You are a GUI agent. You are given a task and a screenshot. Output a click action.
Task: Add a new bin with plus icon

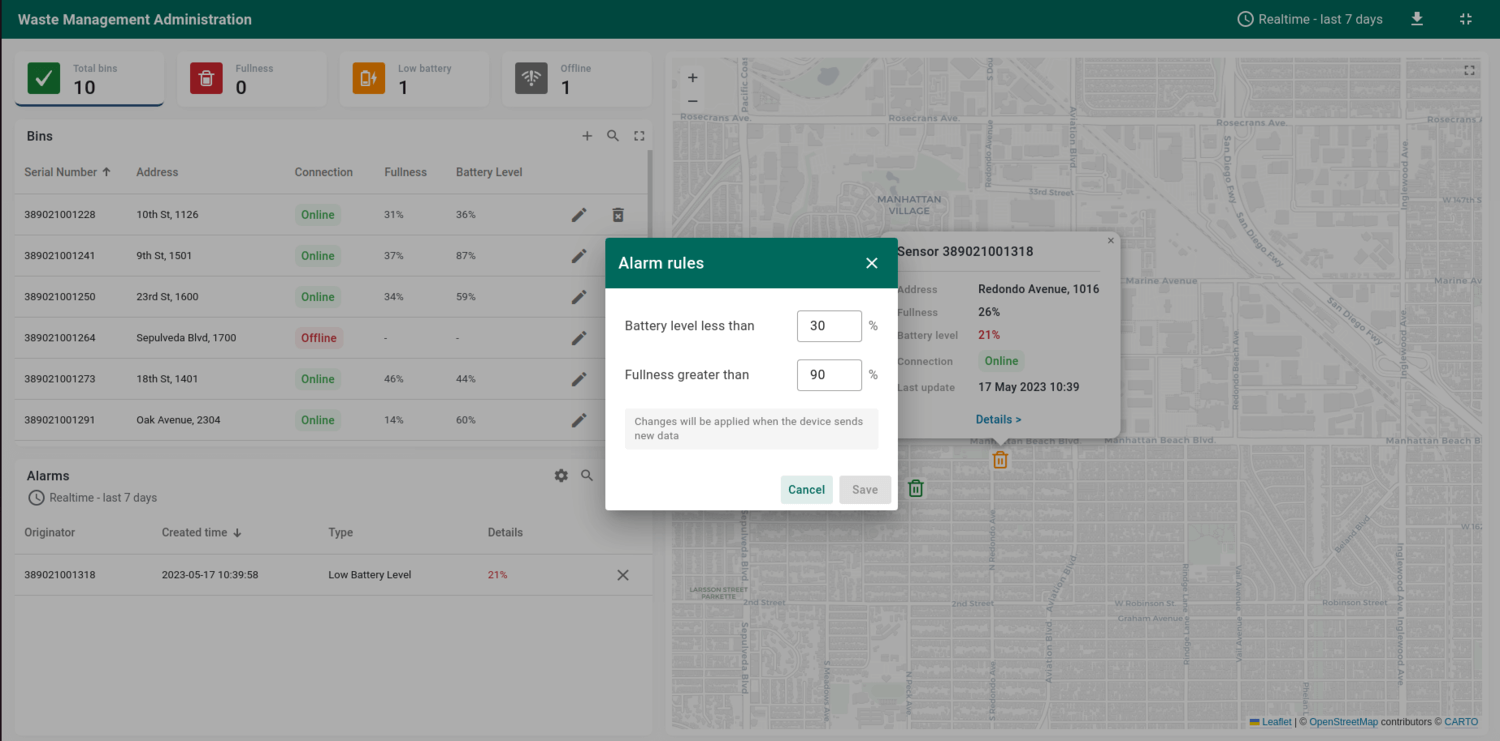(587, 136)
